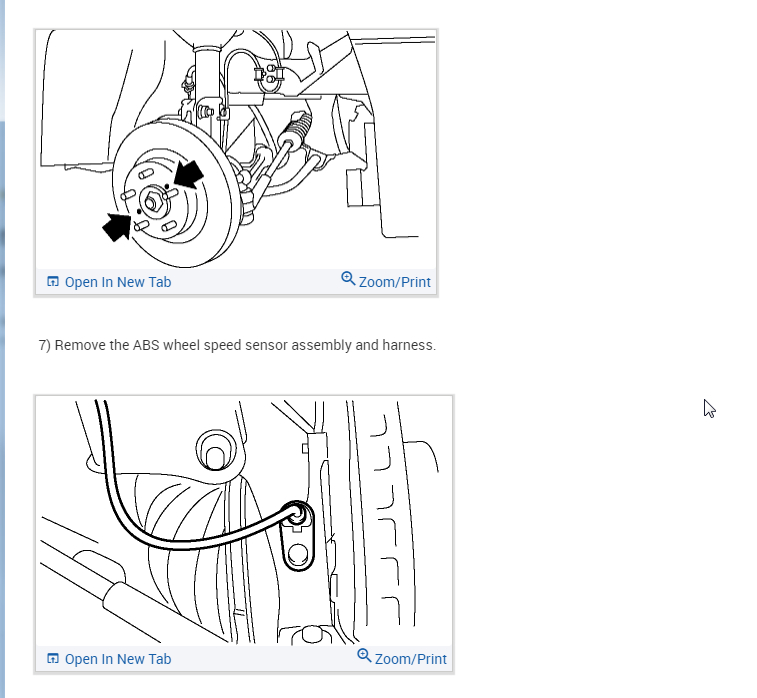
Task: Click the new-tab icon under the wheel hub diagram
Action: point(53,281)
